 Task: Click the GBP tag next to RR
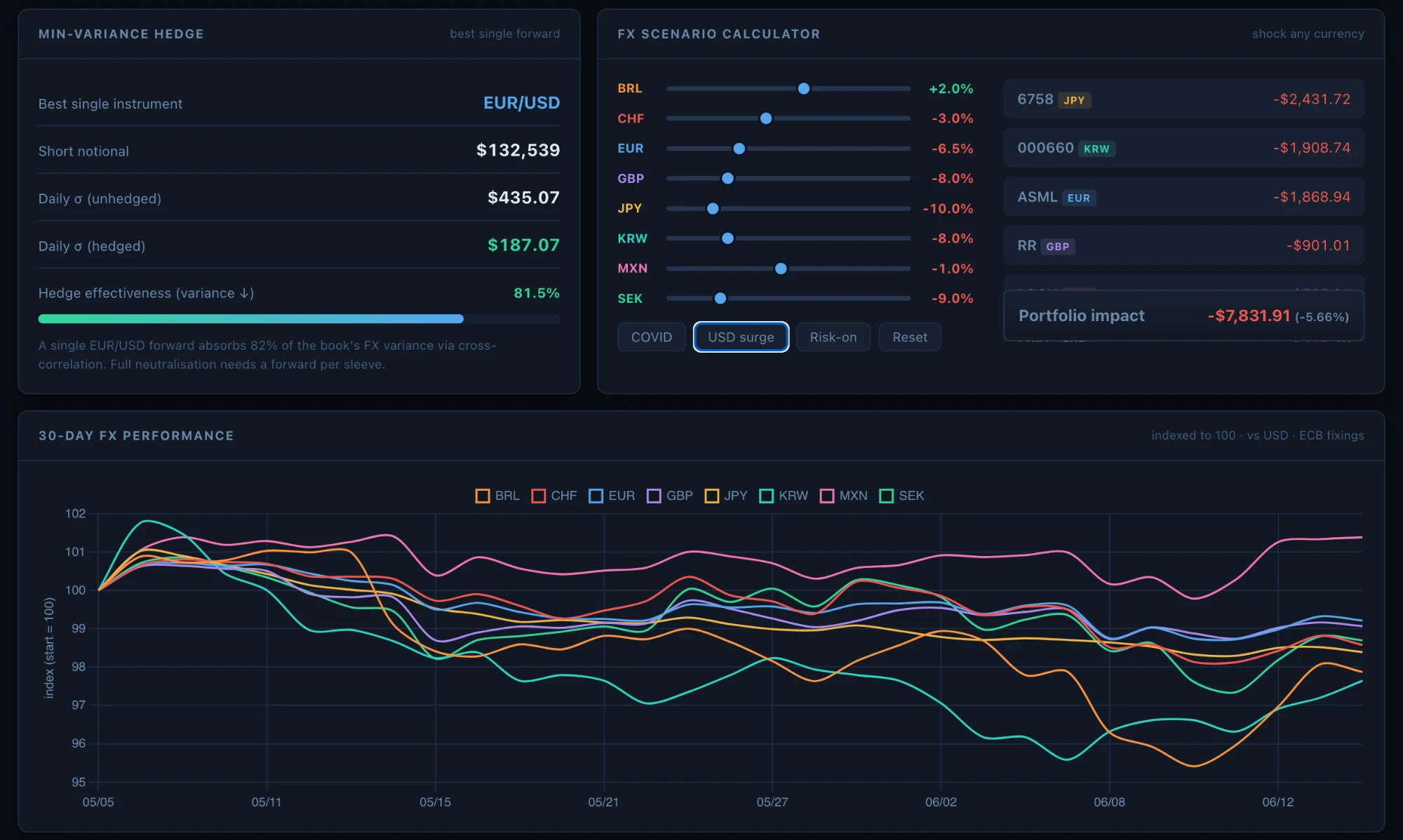[1058, 247]
